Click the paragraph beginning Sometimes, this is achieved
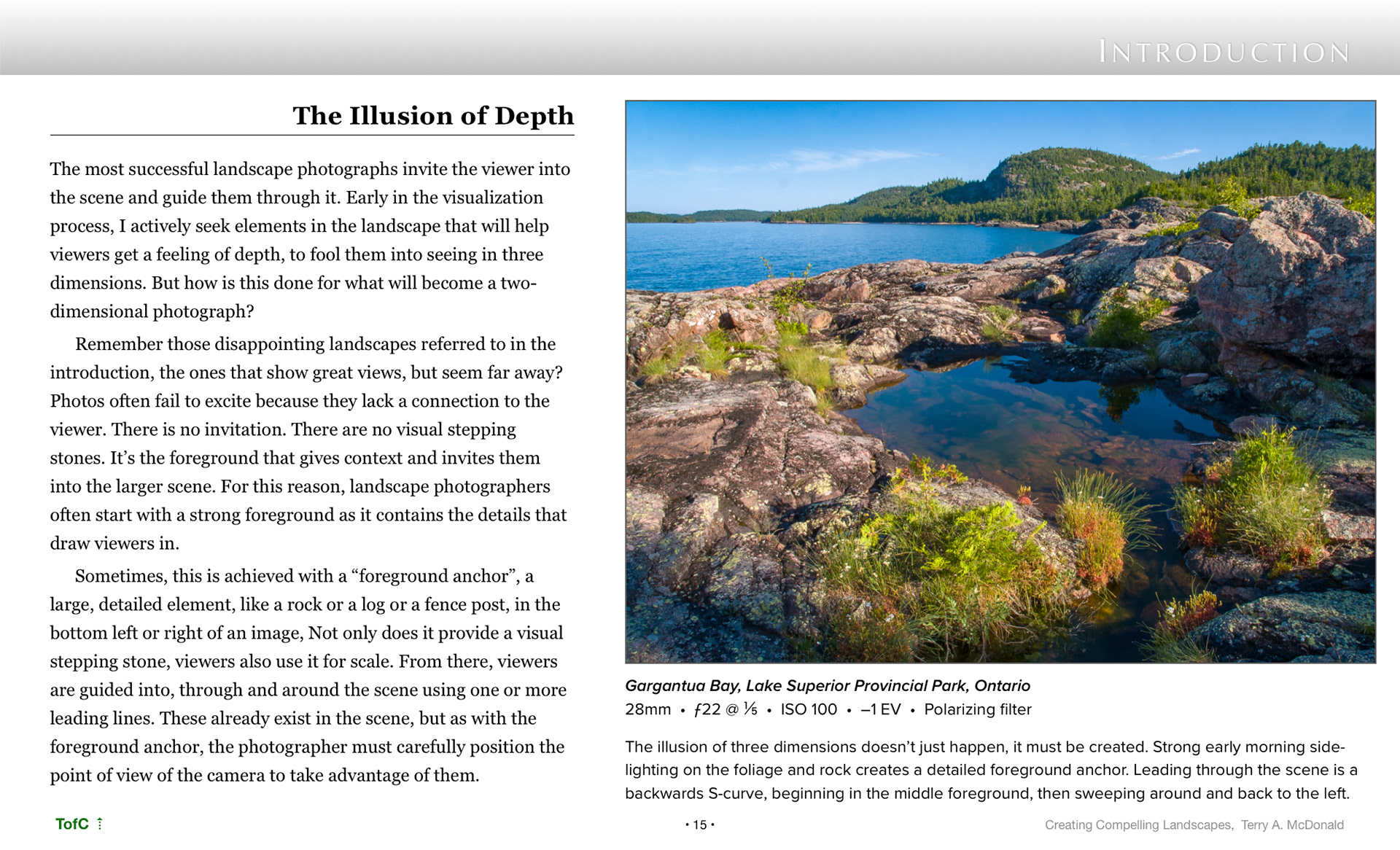Image resolution: width=1400 pixels, height=850 pixels. point(308,675)
